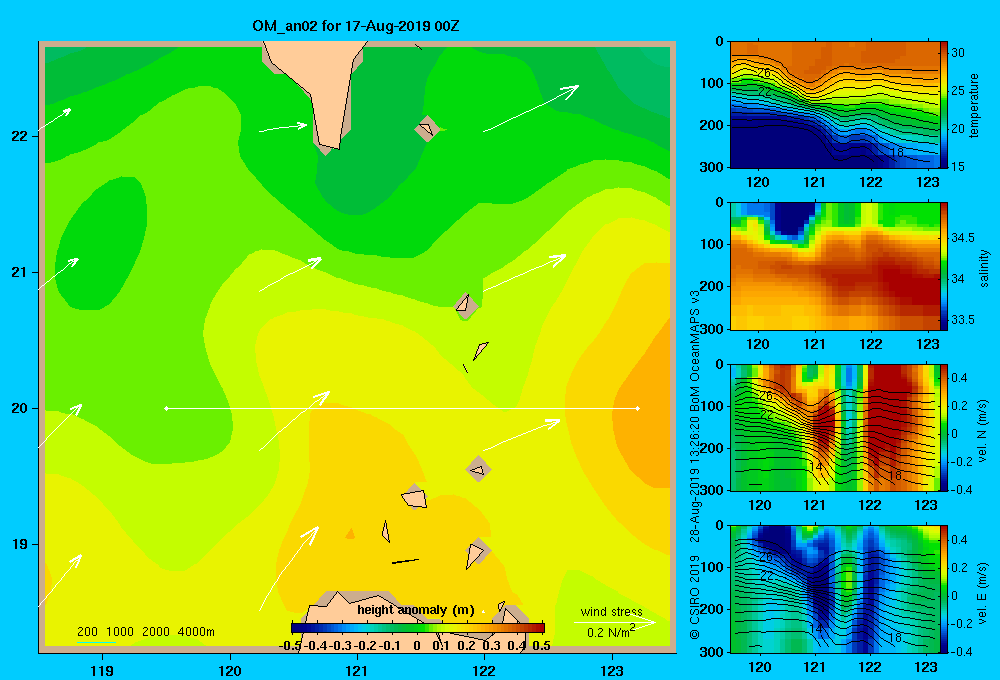Click the '0.4' tick on vel. N scale

point(960,378)
